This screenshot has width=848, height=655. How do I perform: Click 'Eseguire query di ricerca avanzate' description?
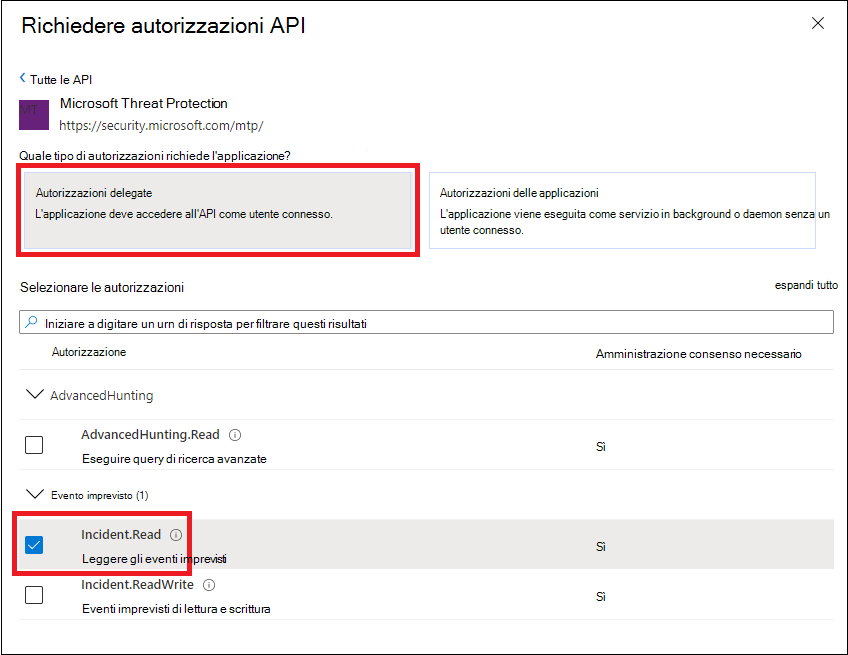click(x=174, y=459)
